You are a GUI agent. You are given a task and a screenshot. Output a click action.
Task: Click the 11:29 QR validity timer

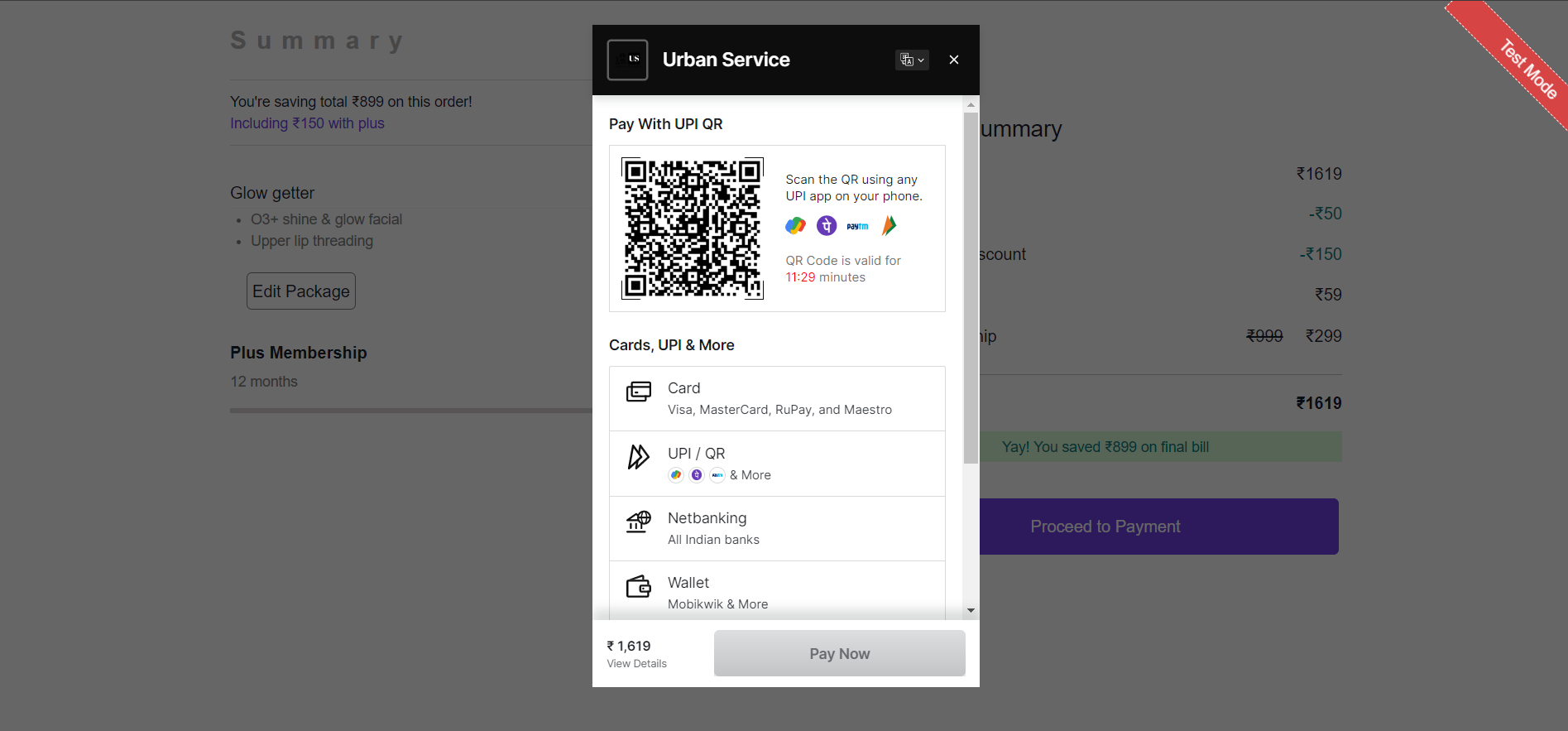(800, 277)
